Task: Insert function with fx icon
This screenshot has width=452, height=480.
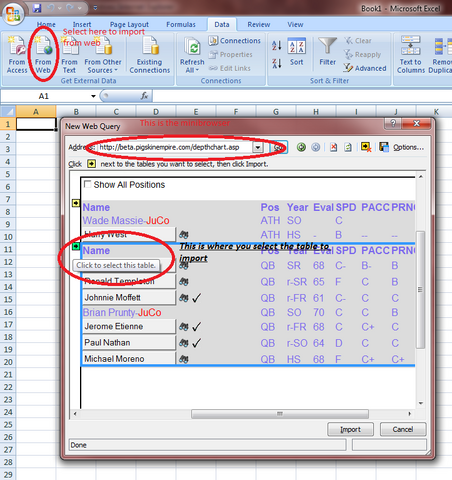Action: (x=144, y=96)
